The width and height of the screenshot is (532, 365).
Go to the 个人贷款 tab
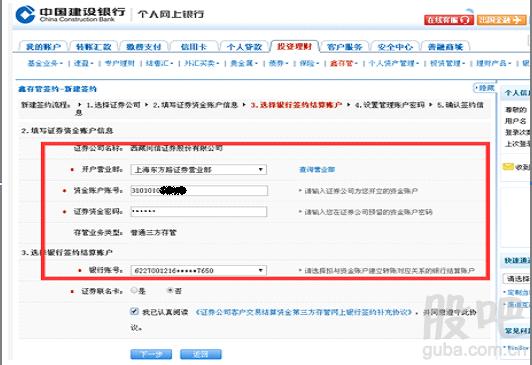click(x=244, y=46)
